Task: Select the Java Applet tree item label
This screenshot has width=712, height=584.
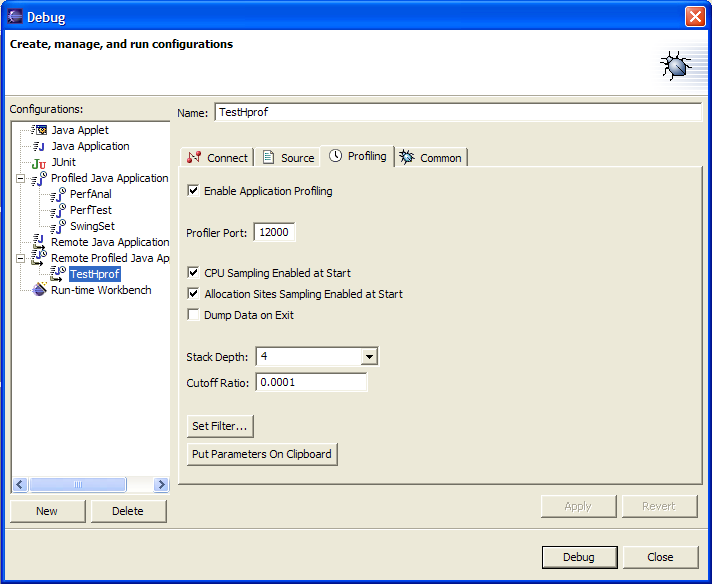Action: coord(80,130)
